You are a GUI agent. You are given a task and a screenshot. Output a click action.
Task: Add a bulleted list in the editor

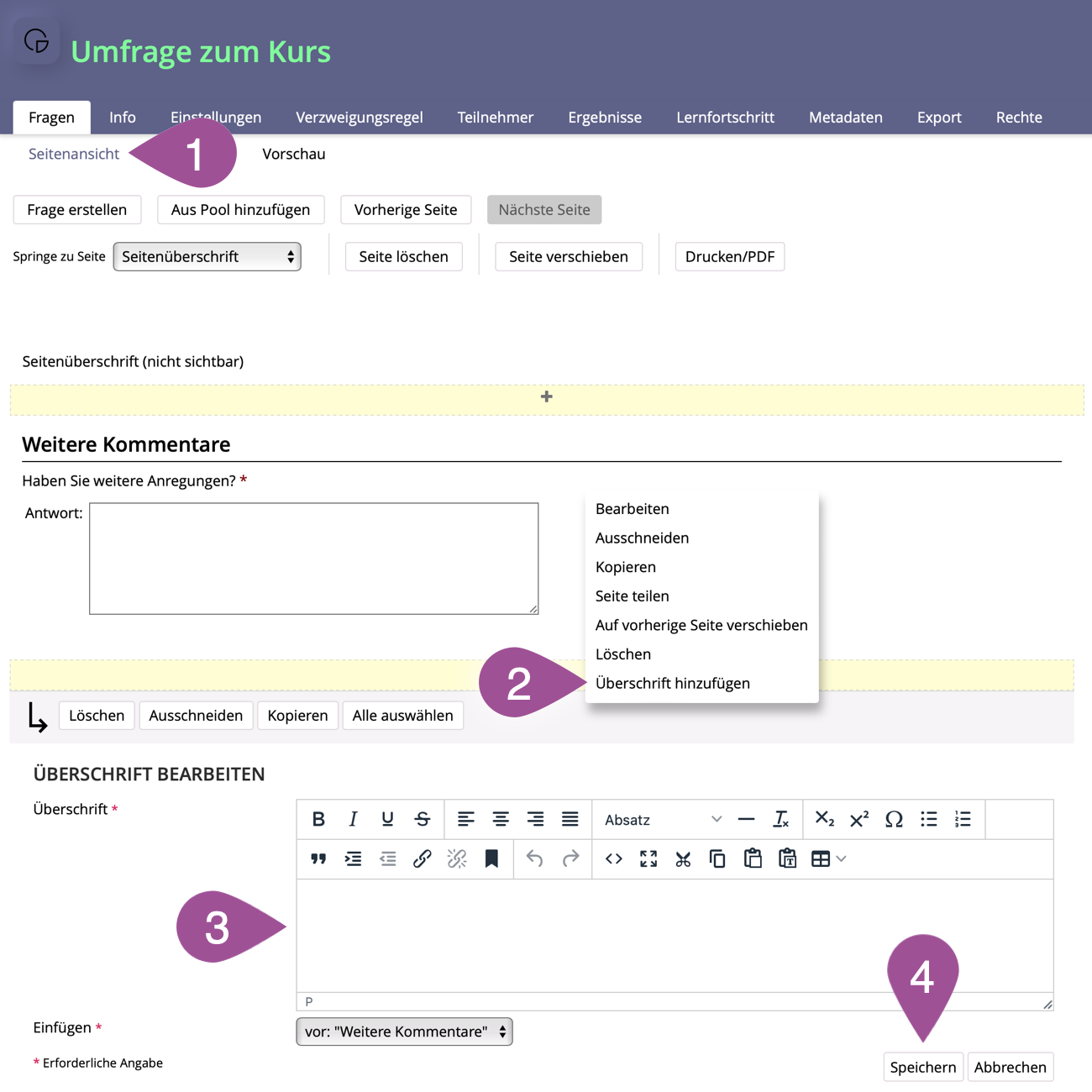[x=928, y=819]
